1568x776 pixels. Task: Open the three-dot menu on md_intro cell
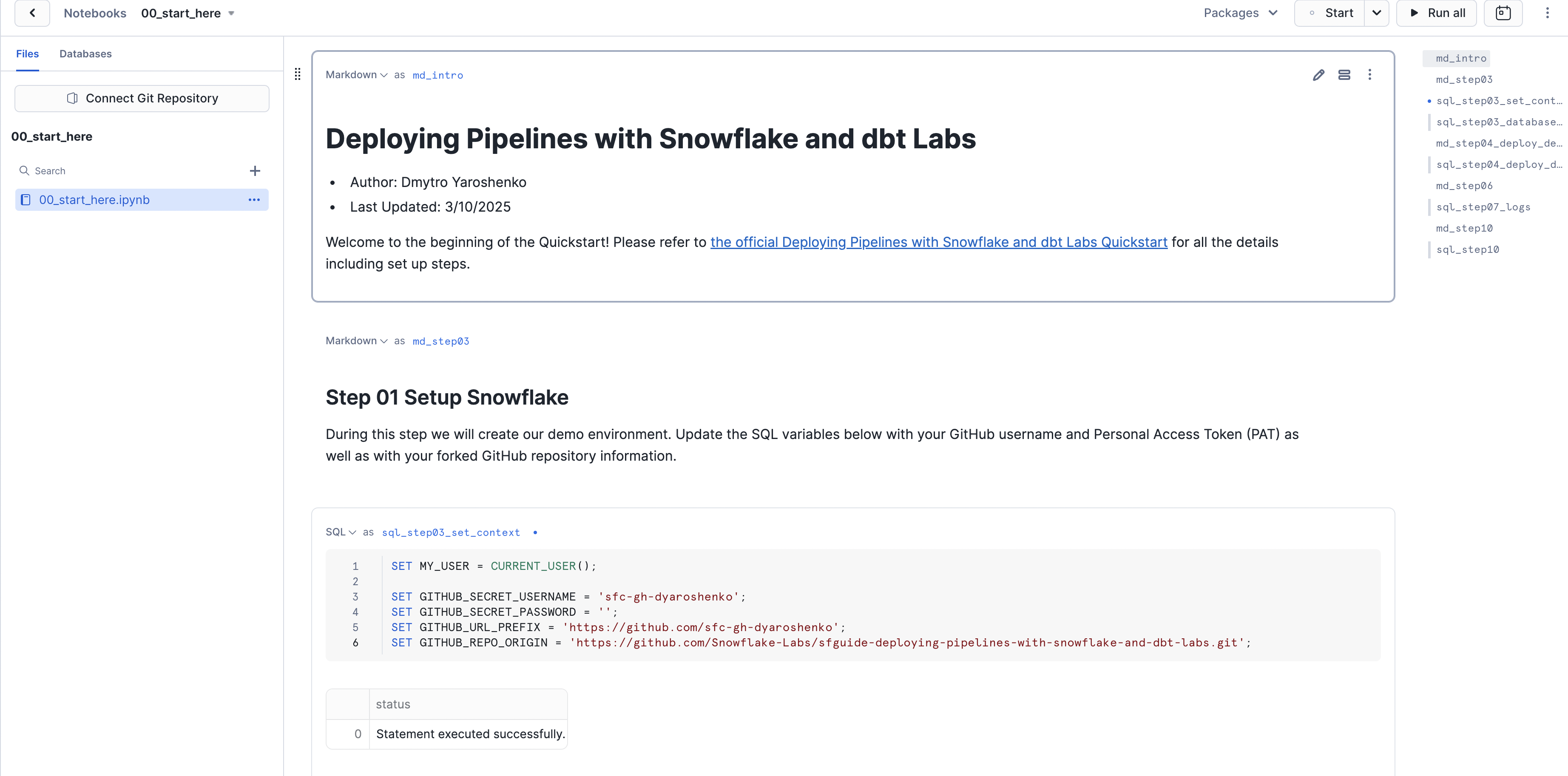click(x=1370, y=74)
